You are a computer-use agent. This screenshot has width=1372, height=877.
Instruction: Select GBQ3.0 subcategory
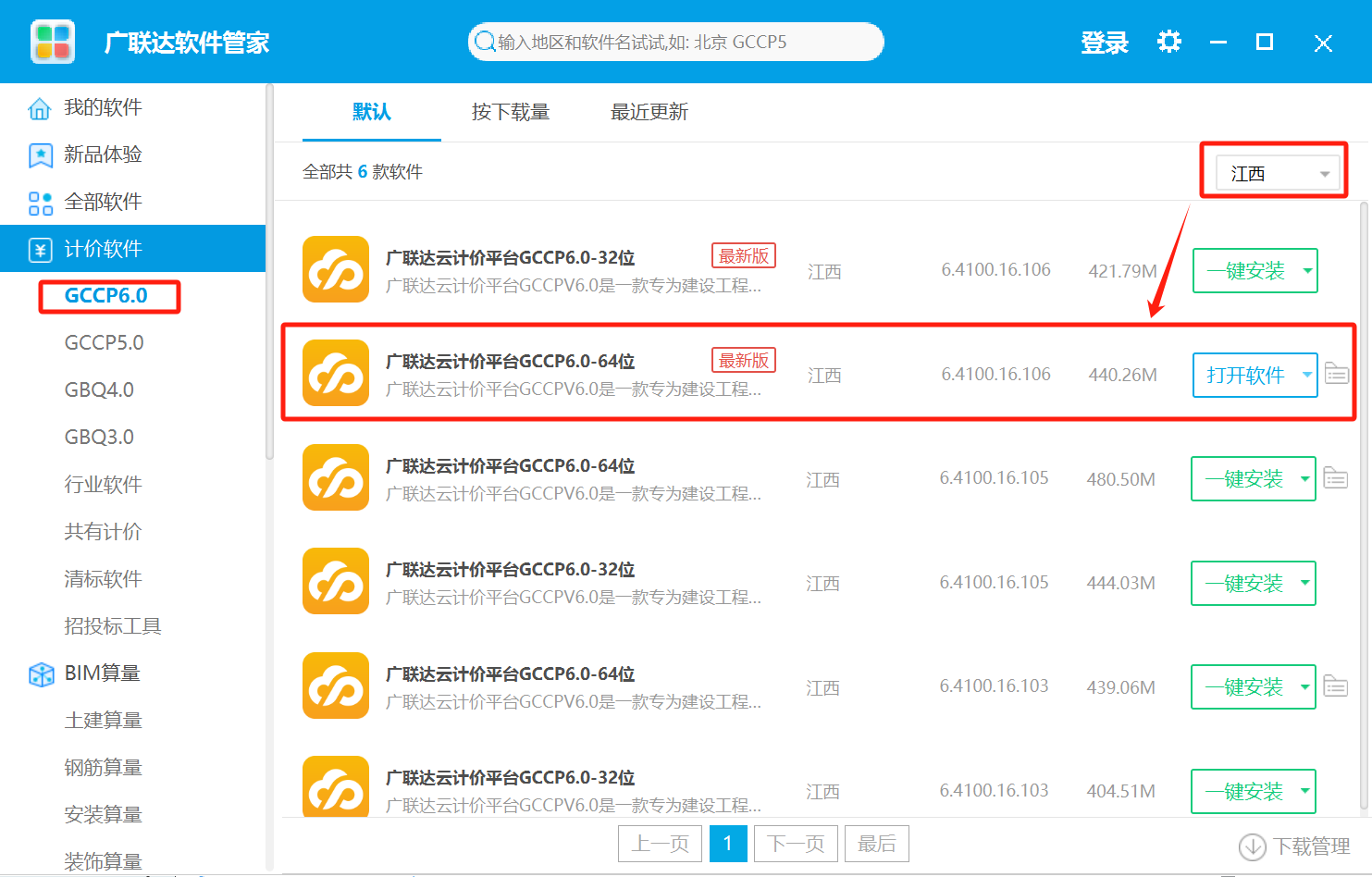(x=99, y=437)
